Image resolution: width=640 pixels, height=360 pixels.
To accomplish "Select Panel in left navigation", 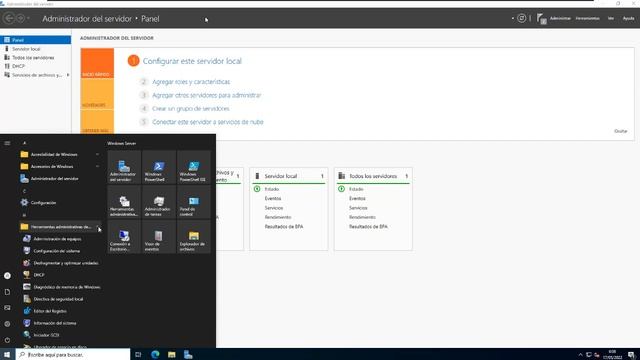I will tap(36, 40).
